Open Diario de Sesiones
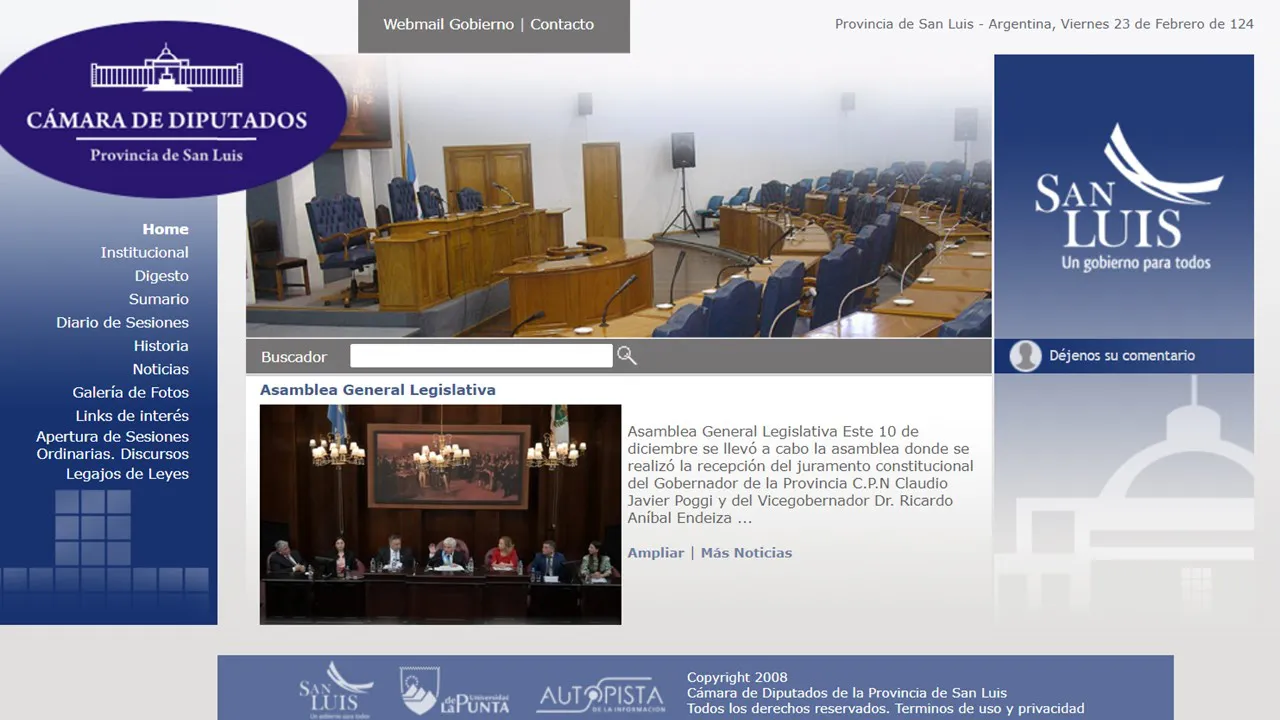Screen dimensions: 1280x720 122,322
